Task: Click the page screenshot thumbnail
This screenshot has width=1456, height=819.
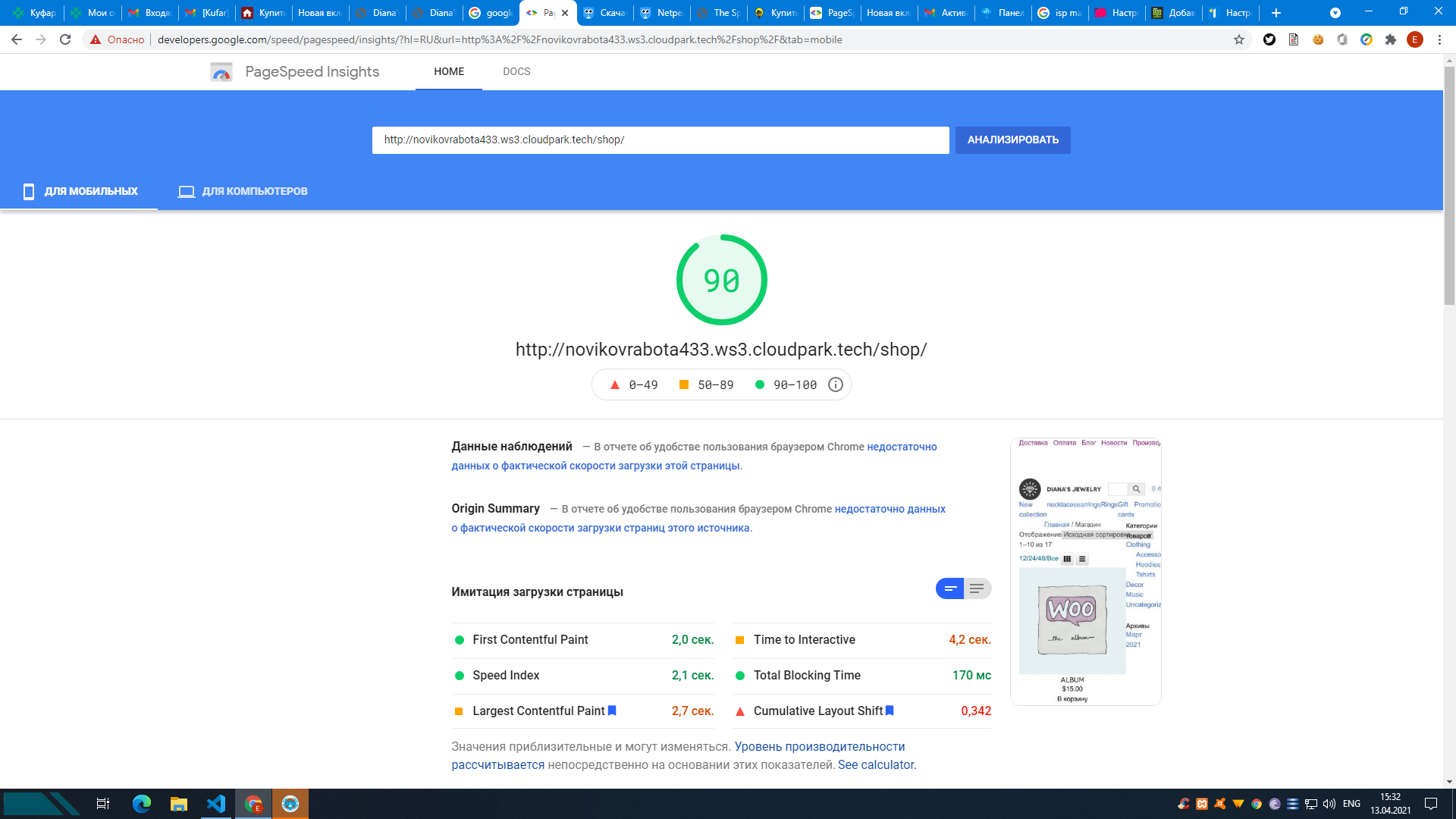Action: click(x=1086, y=572)
